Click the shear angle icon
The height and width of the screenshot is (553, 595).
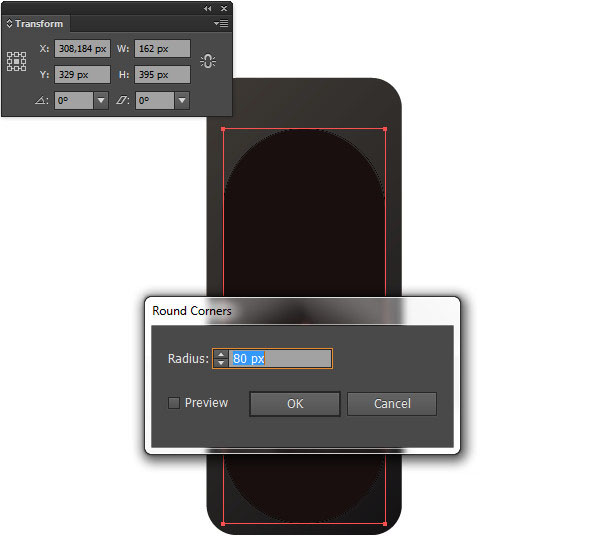pyautogui.click(x=122, y=101)
